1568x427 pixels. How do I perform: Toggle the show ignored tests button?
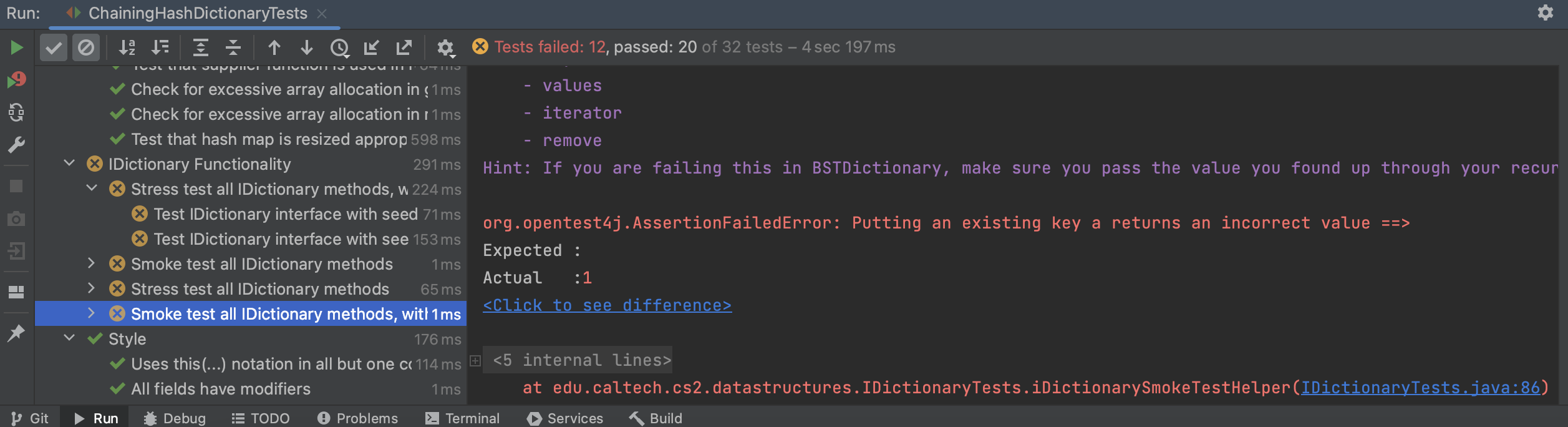click(x=86, y=47)
